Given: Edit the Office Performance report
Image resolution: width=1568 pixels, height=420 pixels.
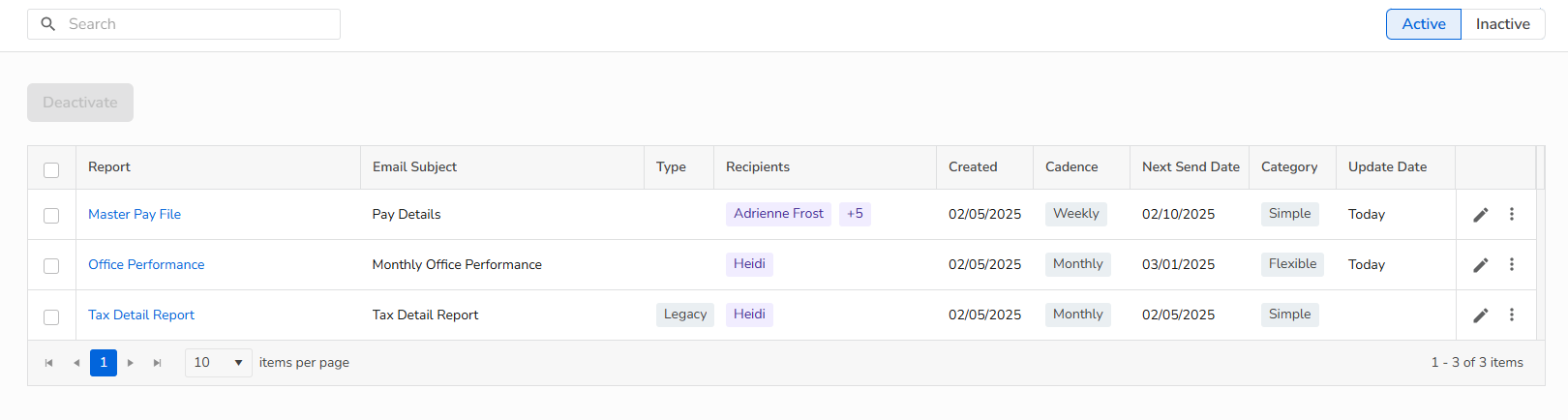Looking at the screenshot, I should point(1481,265).
